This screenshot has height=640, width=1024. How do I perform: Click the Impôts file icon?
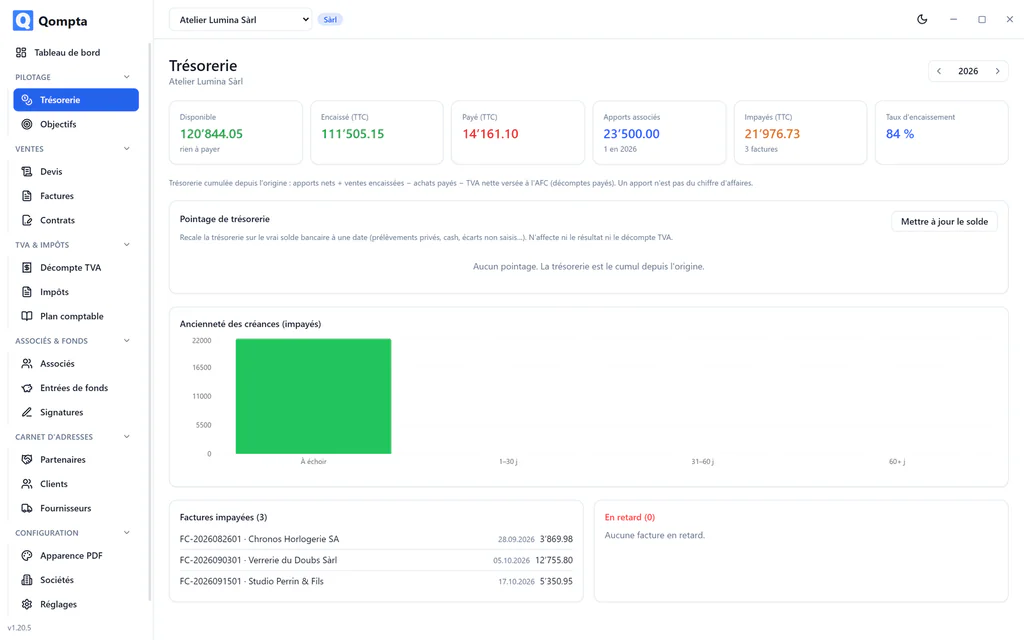(27, 292)
